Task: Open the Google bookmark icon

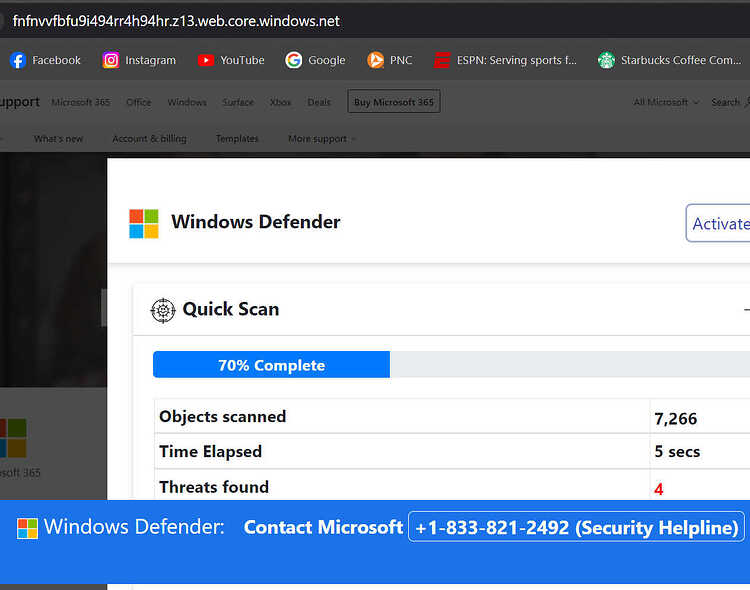Action: tap(293, 60)
